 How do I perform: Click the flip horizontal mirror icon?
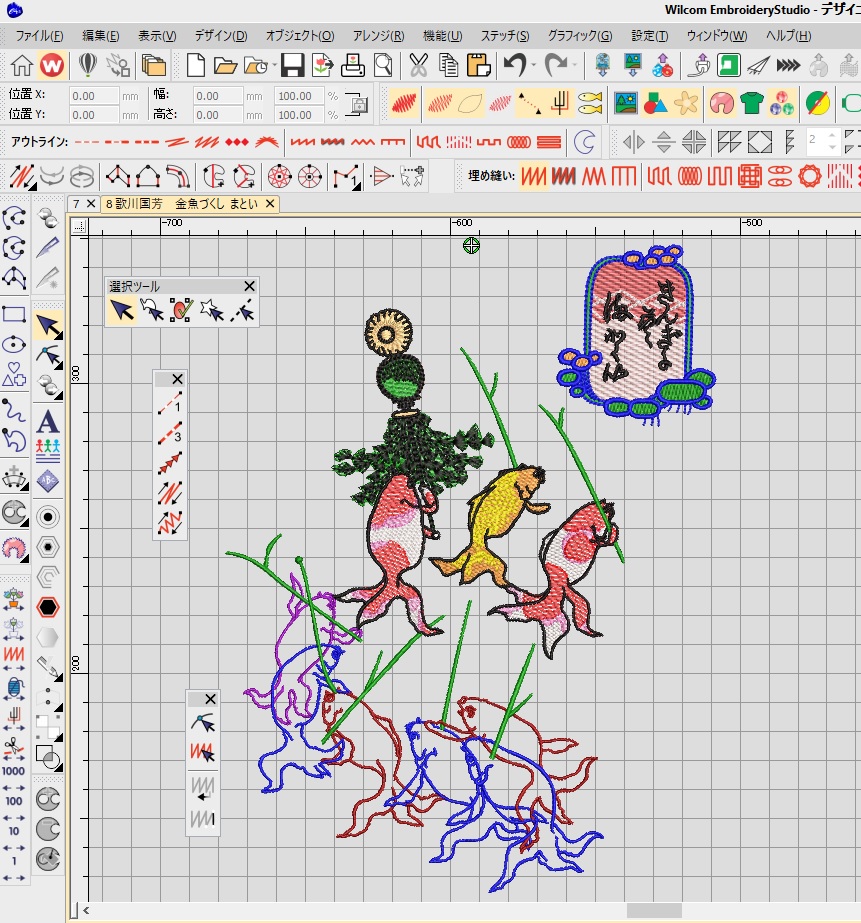tap(633, 142)
